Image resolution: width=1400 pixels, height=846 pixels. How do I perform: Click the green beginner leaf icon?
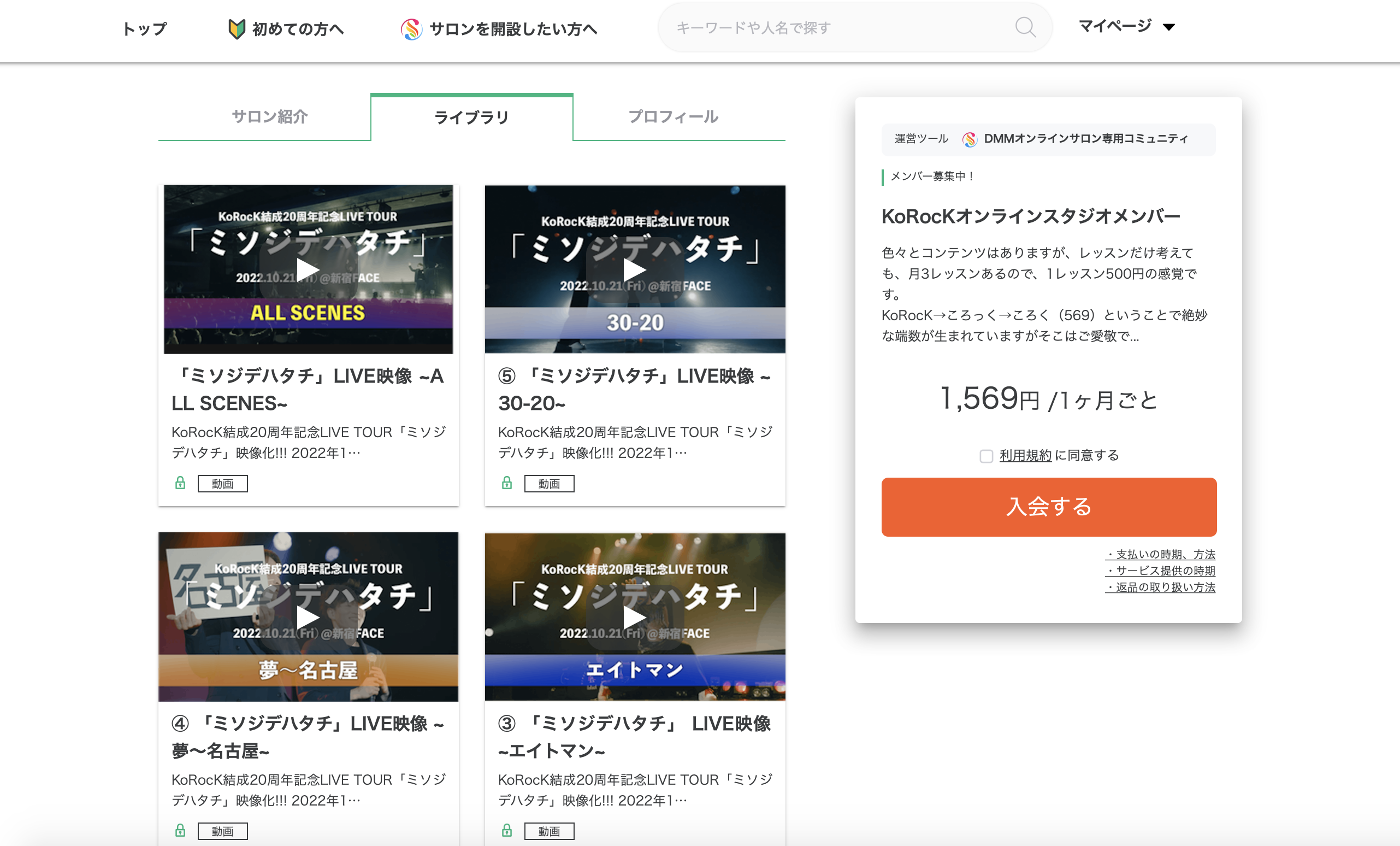(x=237, y=28)
